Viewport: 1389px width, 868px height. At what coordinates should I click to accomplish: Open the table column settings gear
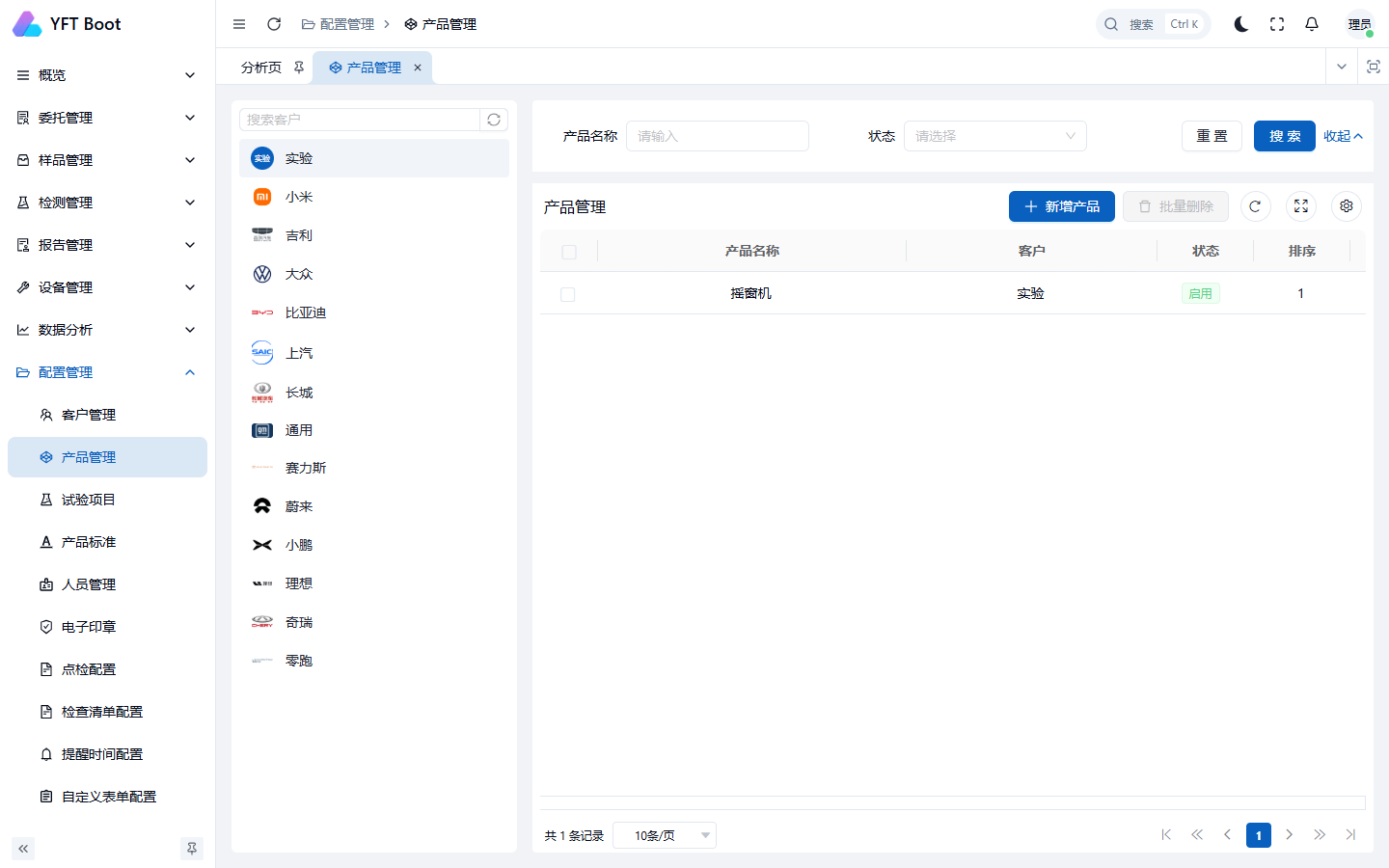pyautogui.click(x=1347, y=206)
